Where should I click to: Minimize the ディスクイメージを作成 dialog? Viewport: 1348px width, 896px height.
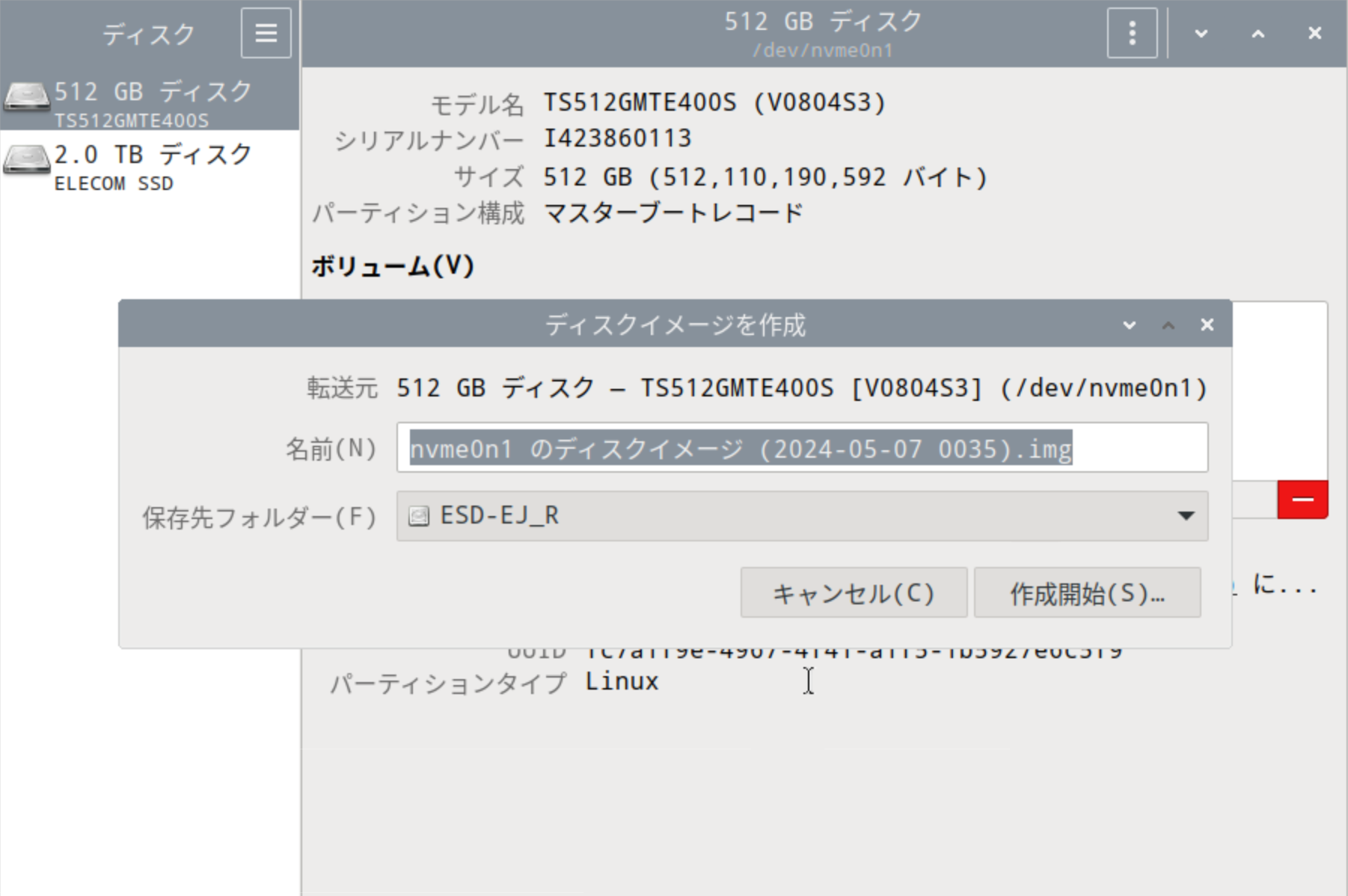tap(1130, 325)
